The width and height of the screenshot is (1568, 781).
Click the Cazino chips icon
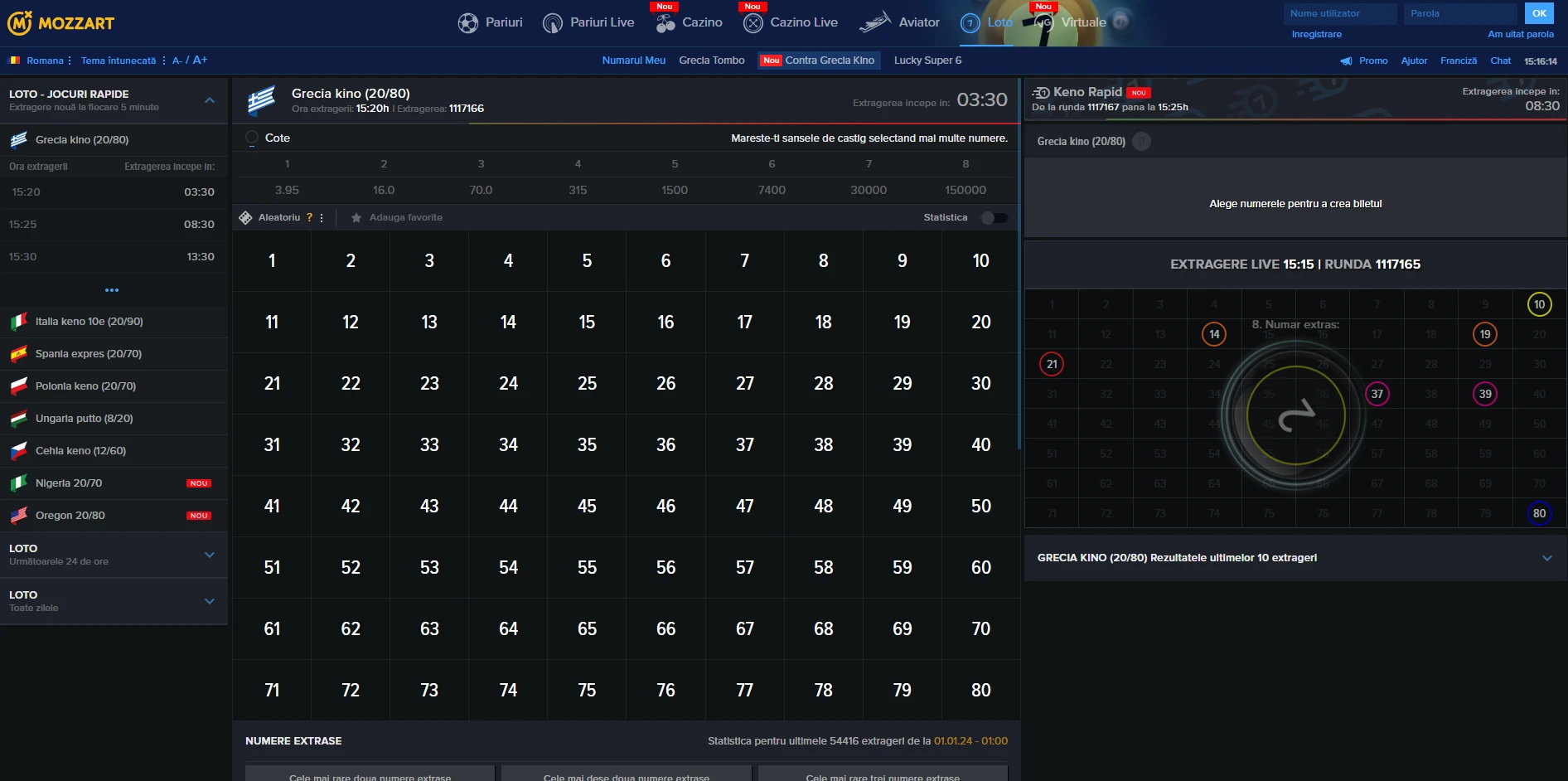665,23
